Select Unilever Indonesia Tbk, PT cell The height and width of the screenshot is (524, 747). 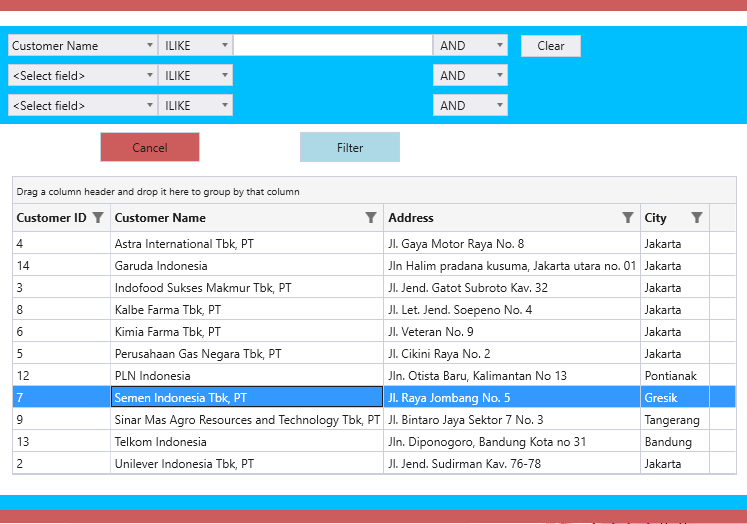coord(247,463)
